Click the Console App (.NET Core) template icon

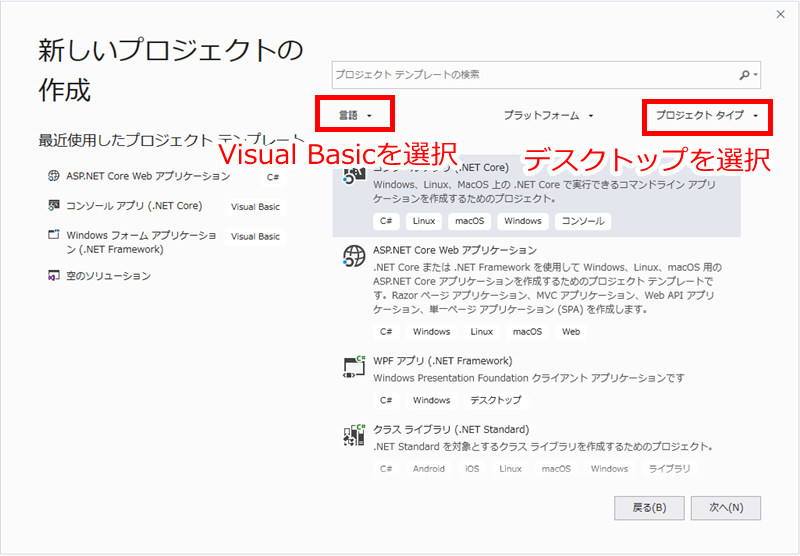(354, 175)
